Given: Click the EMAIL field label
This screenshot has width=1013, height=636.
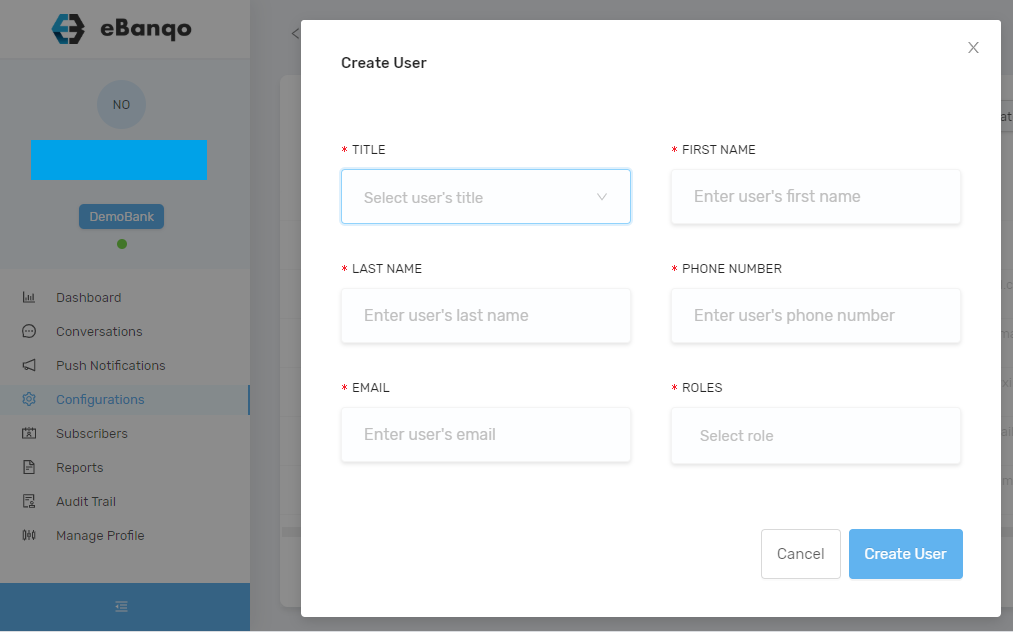Looking at the screenshot, I should pyautogui.click(x=370, y=388).
